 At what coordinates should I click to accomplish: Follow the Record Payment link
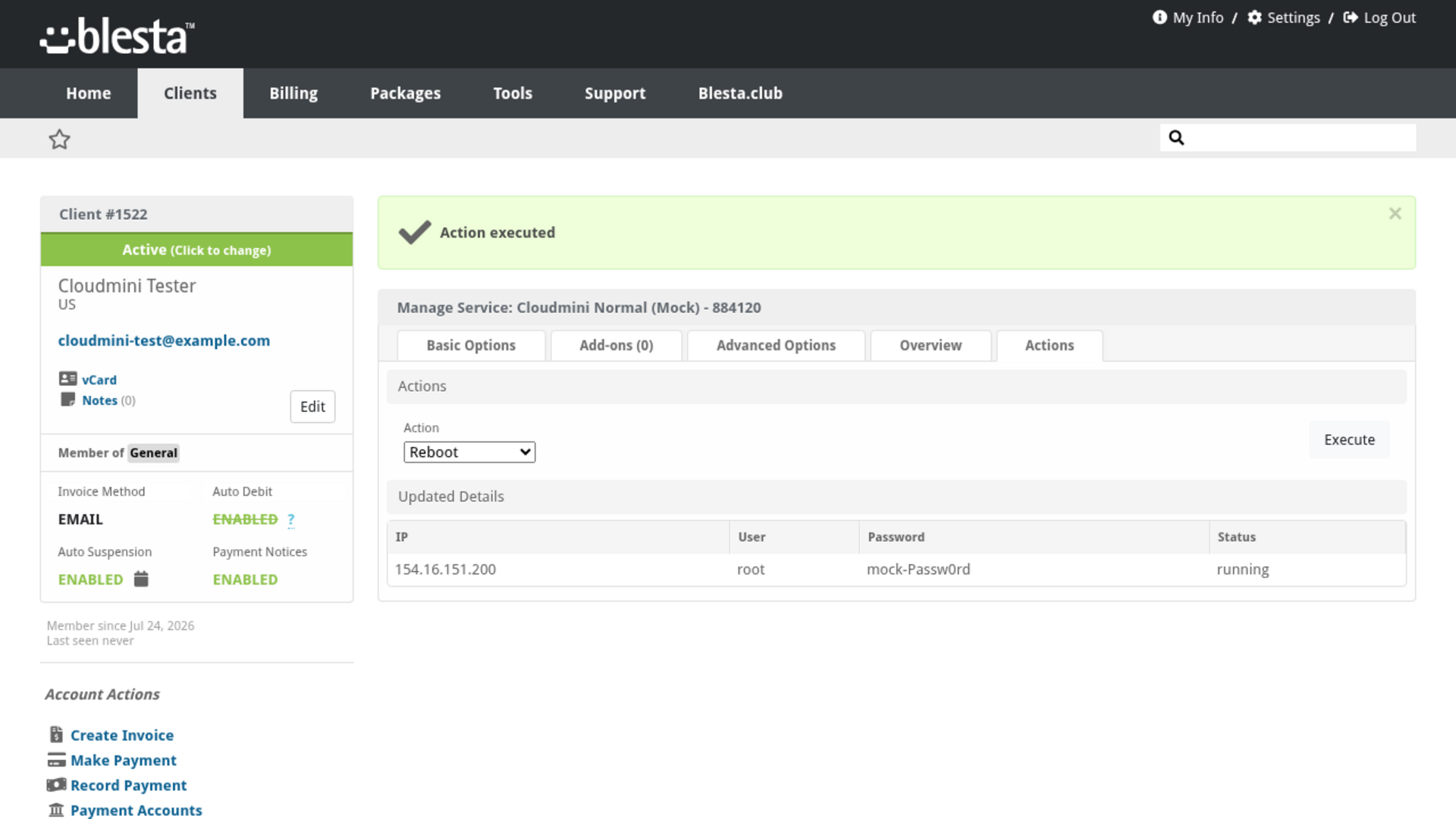click(128, 785)
